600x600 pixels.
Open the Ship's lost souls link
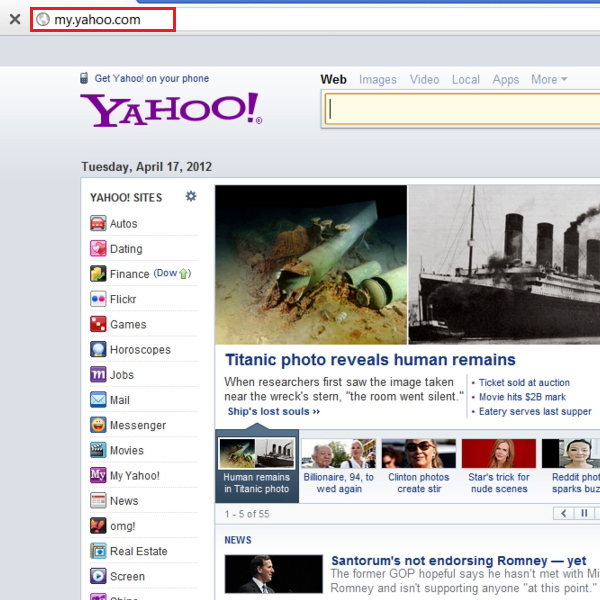point(274,412)
